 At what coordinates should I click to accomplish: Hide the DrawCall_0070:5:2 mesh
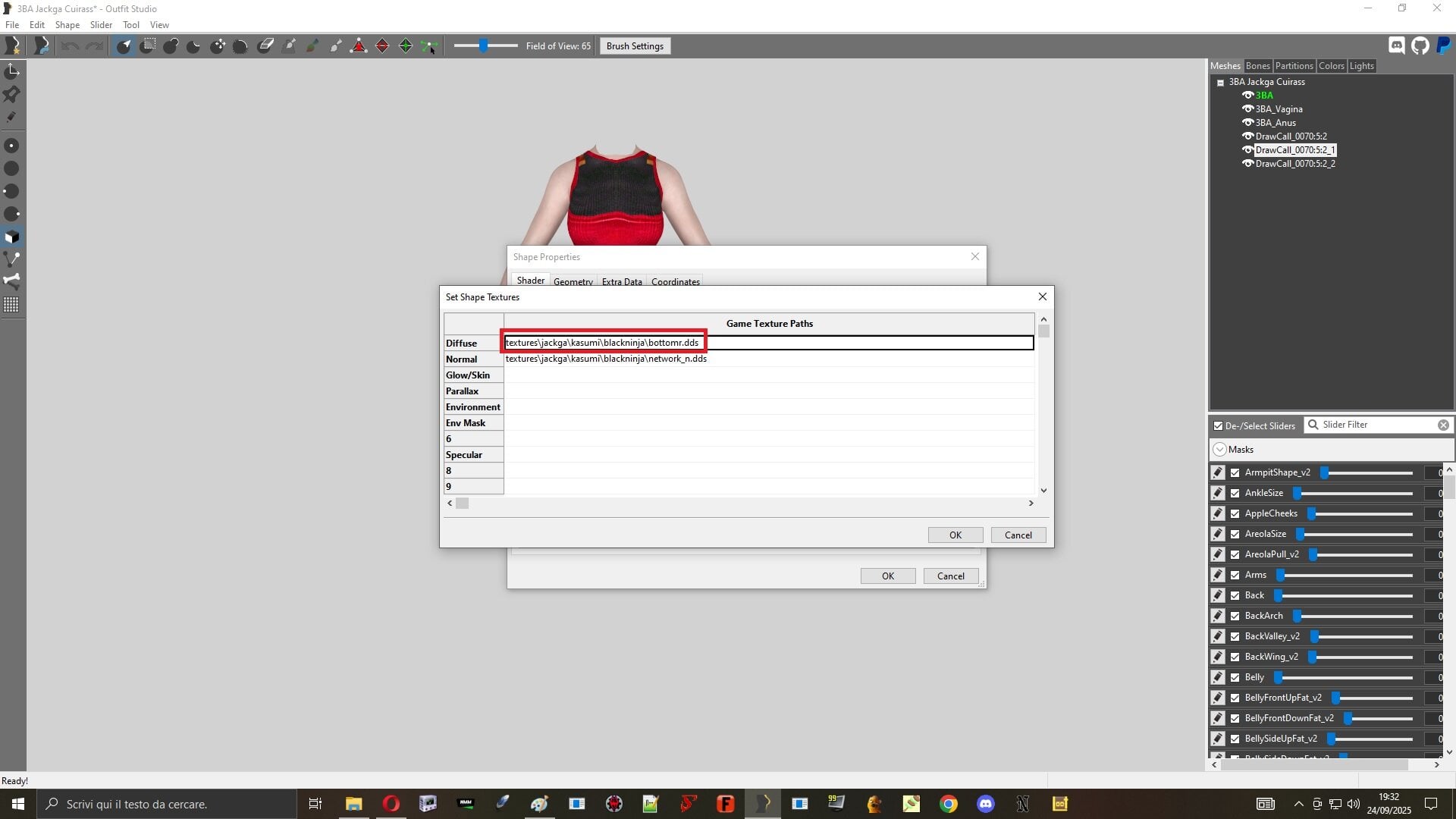(x=1247, y=136)
